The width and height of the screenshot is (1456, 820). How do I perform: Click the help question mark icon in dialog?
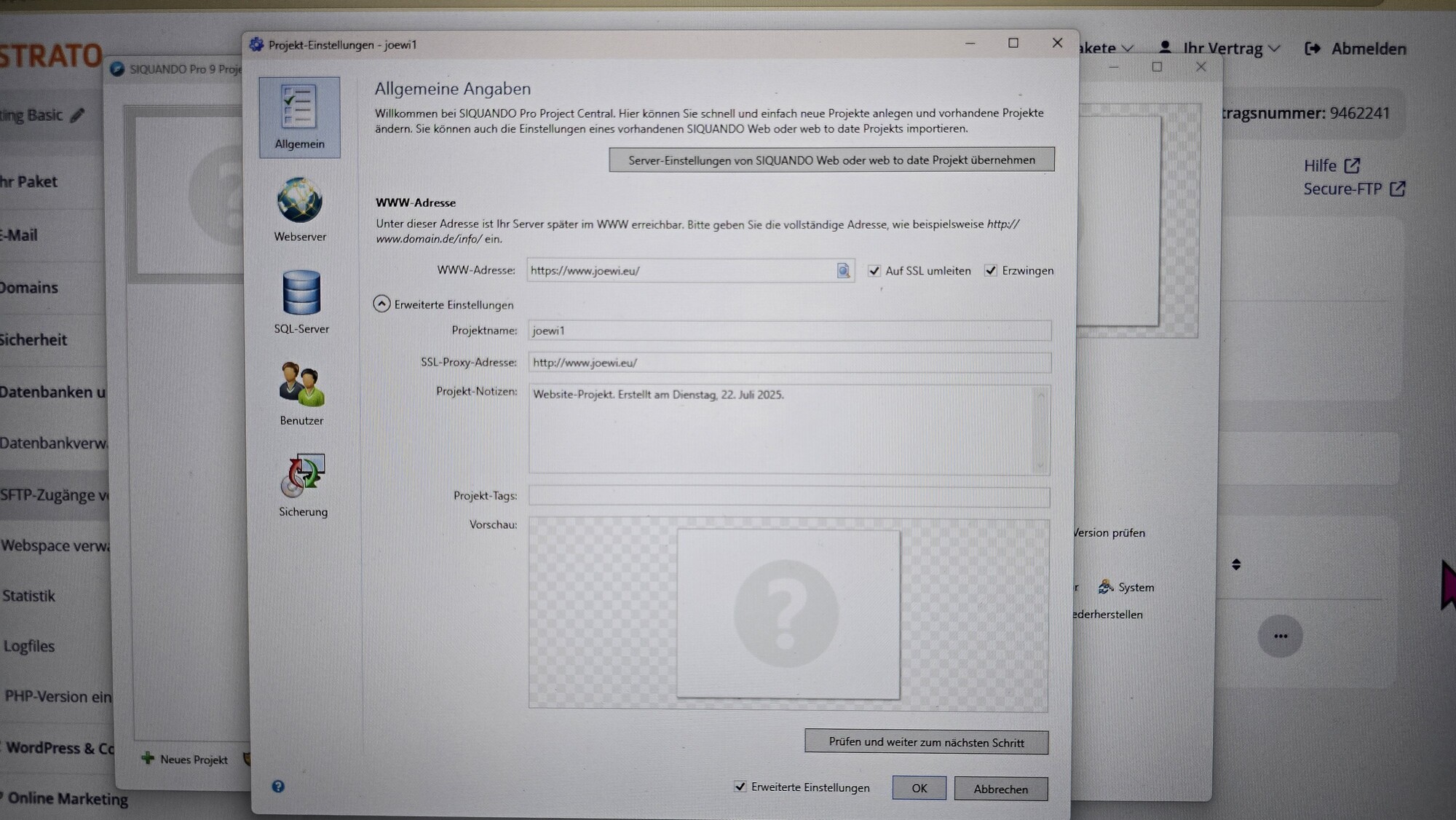point(278,787)
